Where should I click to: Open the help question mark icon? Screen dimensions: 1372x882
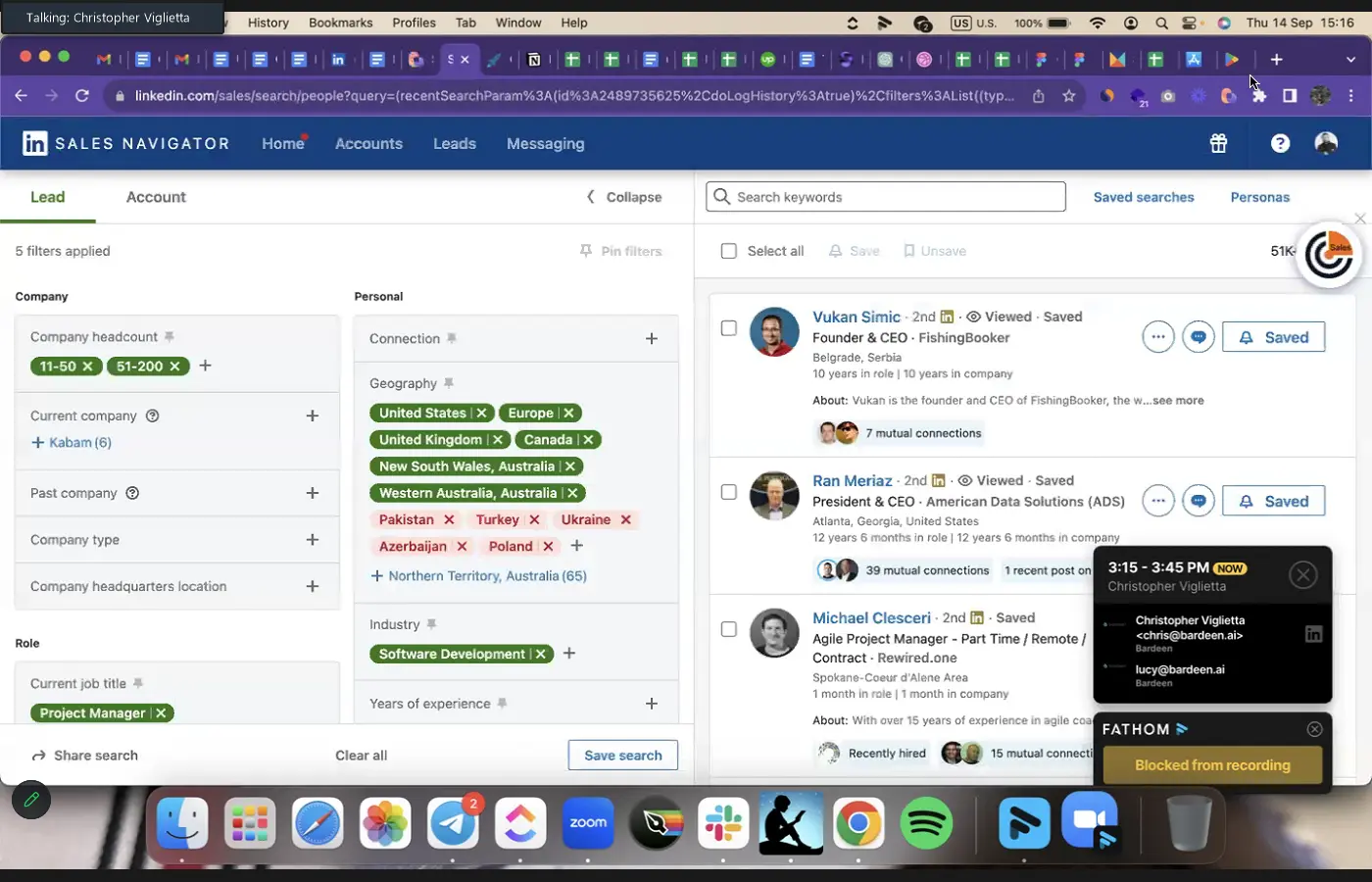click(x=1280, y=144)
